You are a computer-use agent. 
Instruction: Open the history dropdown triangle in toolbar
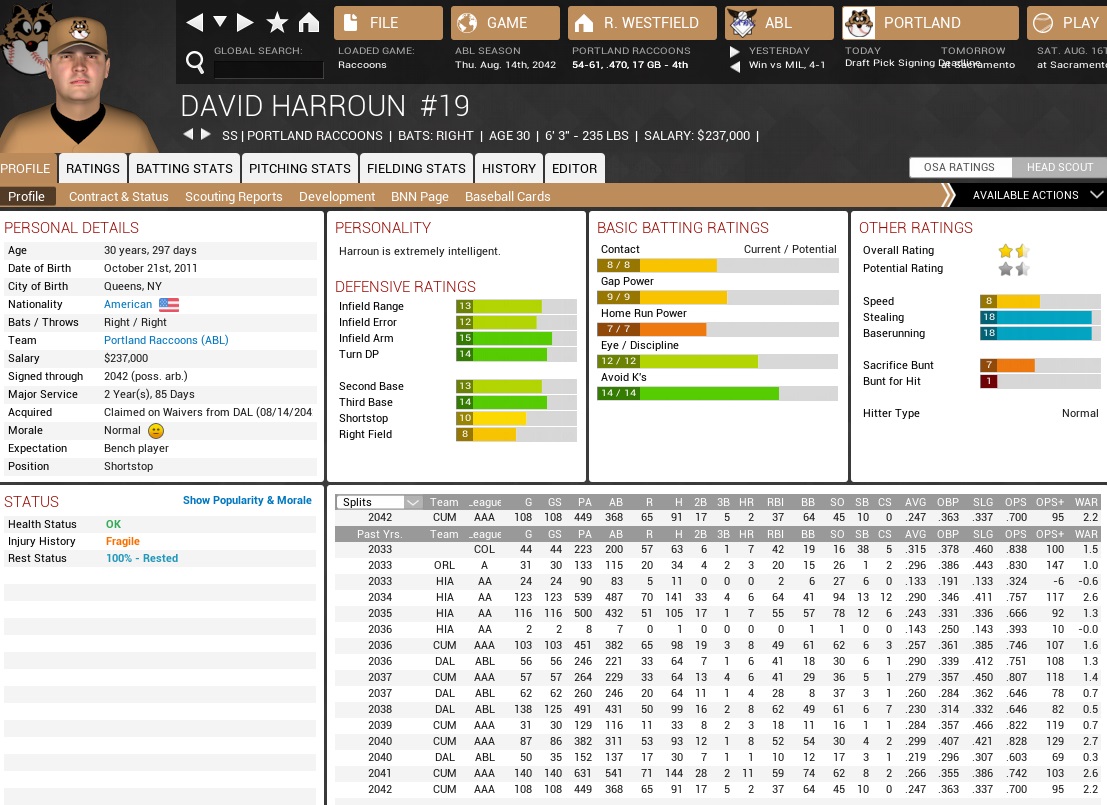(220, 23)
